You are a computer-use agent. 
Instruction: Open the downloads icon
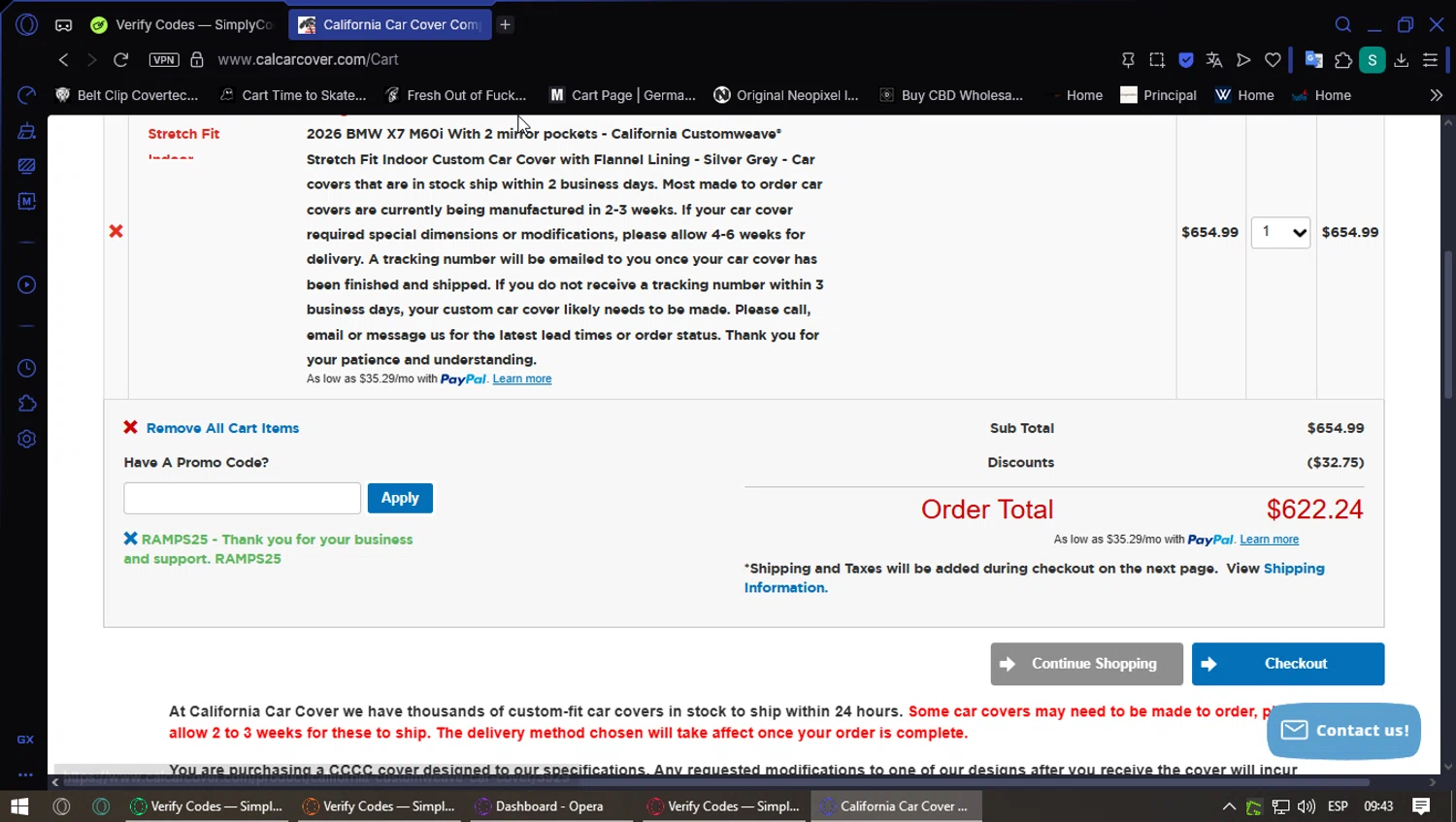(x=1402, y=60)
